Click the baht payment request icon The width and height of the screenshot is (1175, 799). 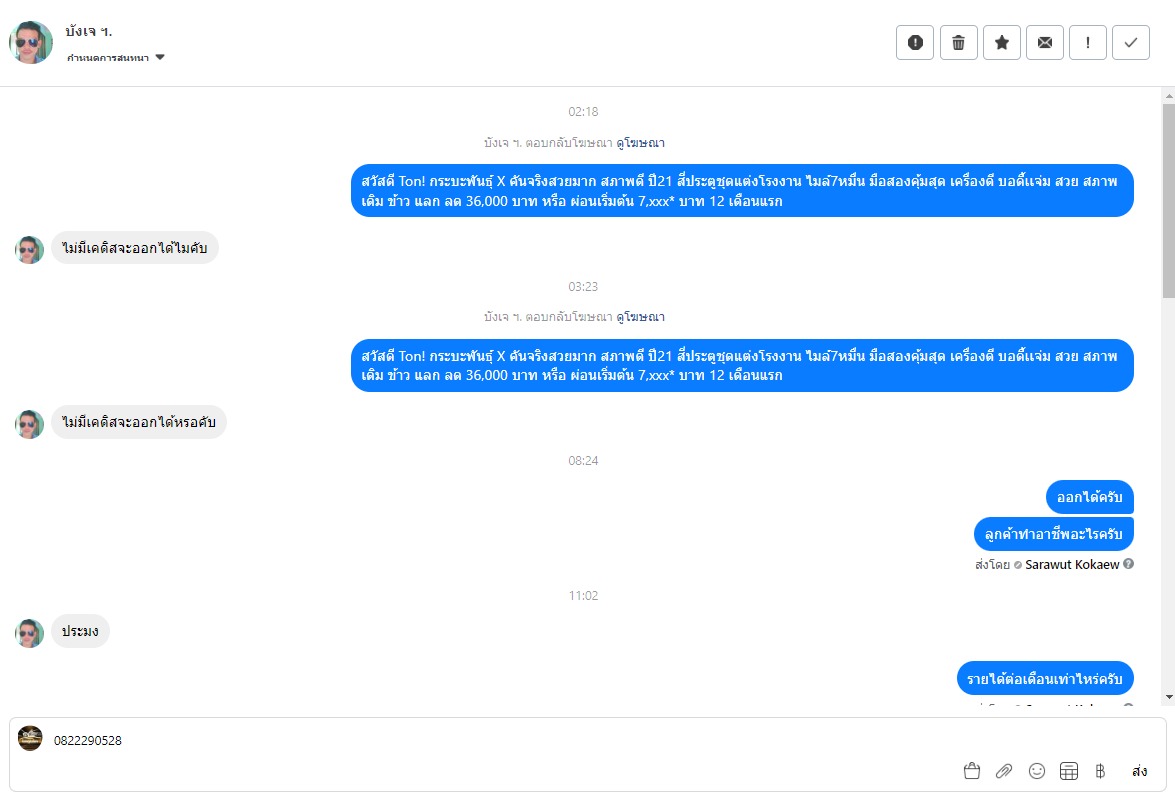tap(1100, 771)
